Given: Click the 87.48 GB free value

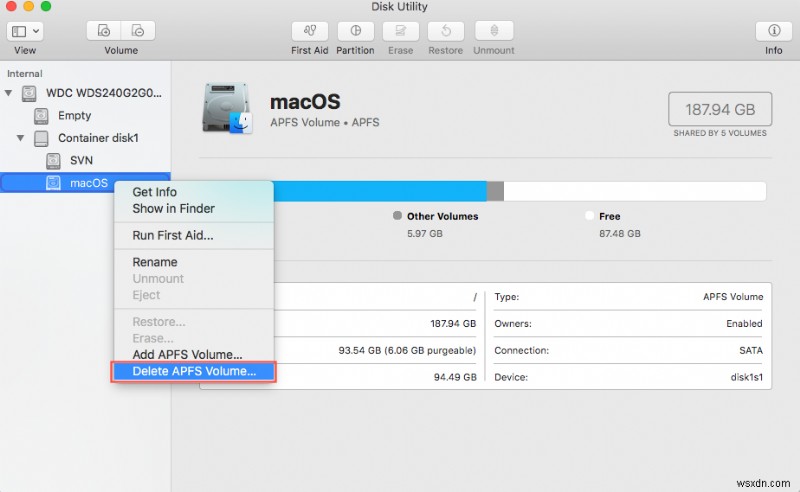Looking at the screenshot, I should pos(619,233).
